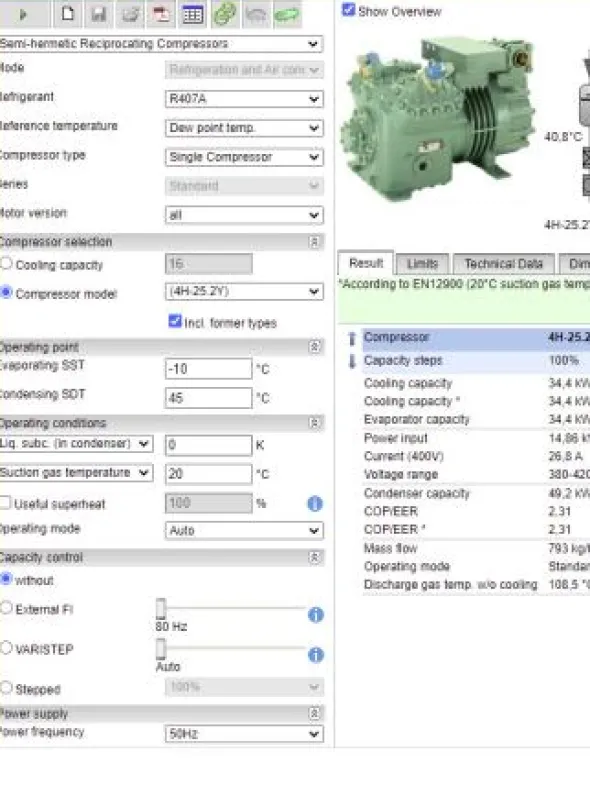590x785 pixels.
Task: Click the Condenser capacity result row
Action: 476,493
